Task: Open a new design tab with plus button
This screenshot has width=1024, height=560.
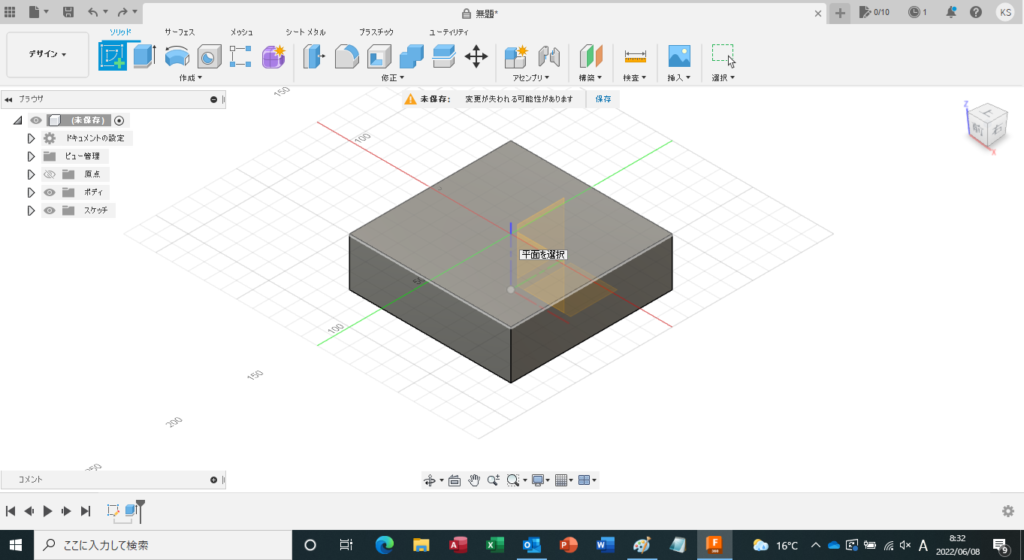Action: pyautogui.click(x=840, y=12)
